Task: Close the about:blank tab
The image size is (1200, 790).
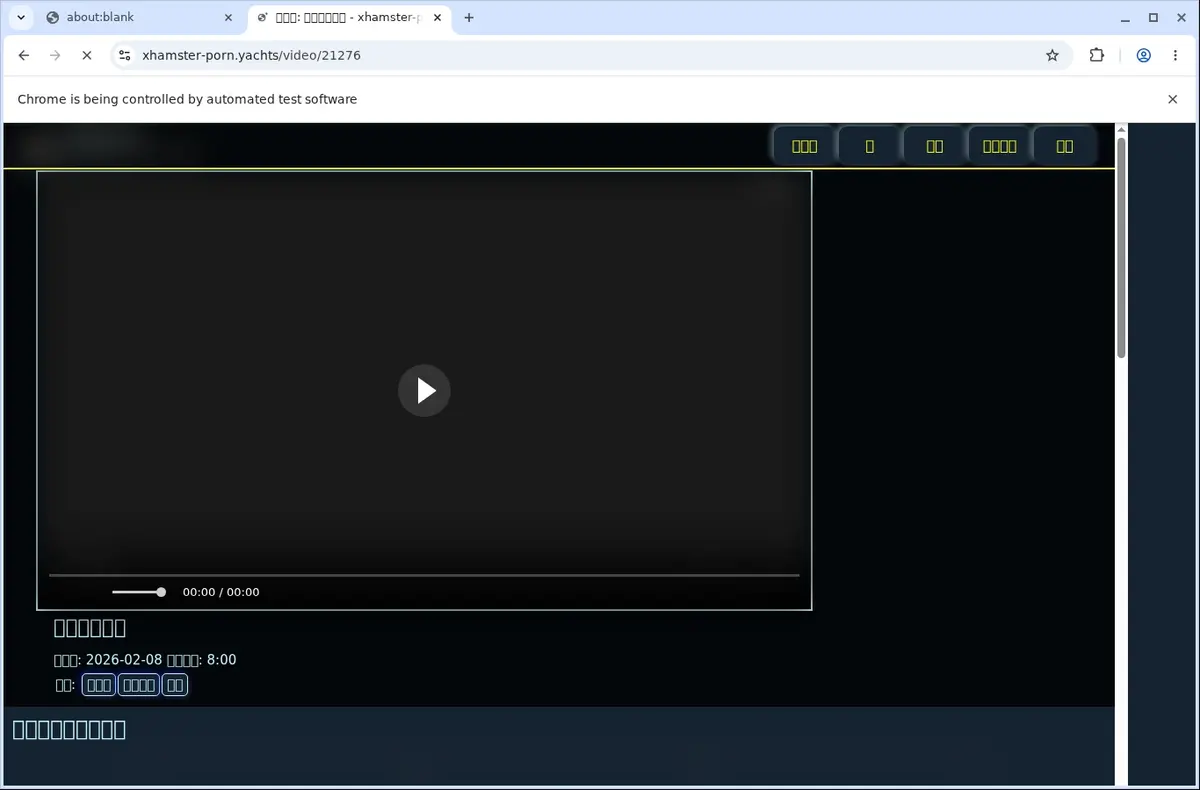Action: click(x=228, y=17)
